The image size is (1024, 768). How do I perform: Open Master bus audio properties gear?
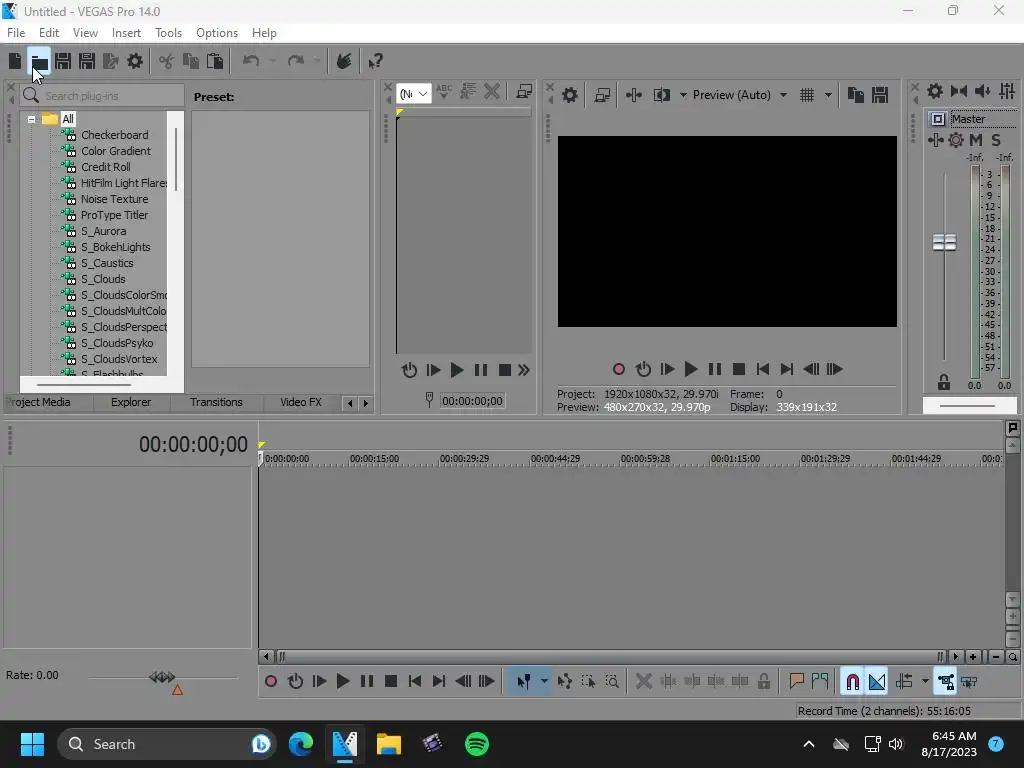point(935,91)
